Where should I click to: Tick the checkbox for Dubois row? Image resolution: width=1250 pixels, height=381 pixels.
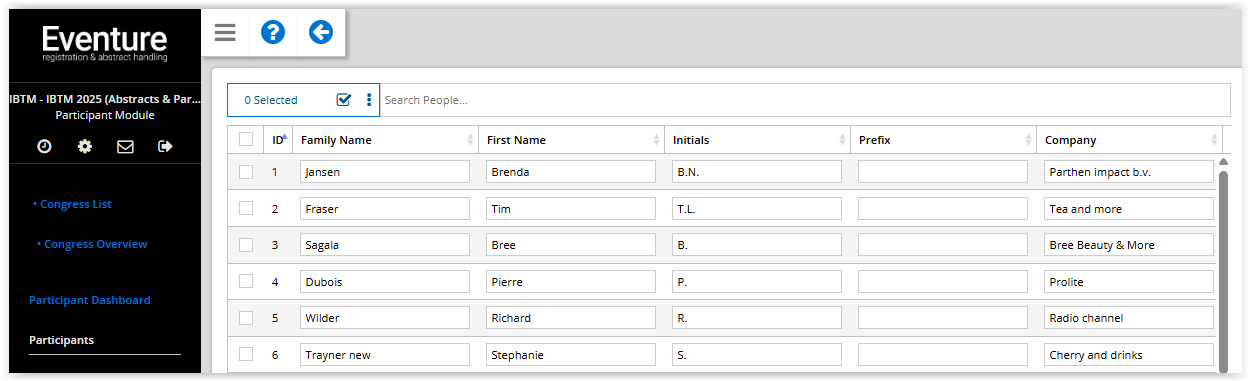[x=246, y=282]
